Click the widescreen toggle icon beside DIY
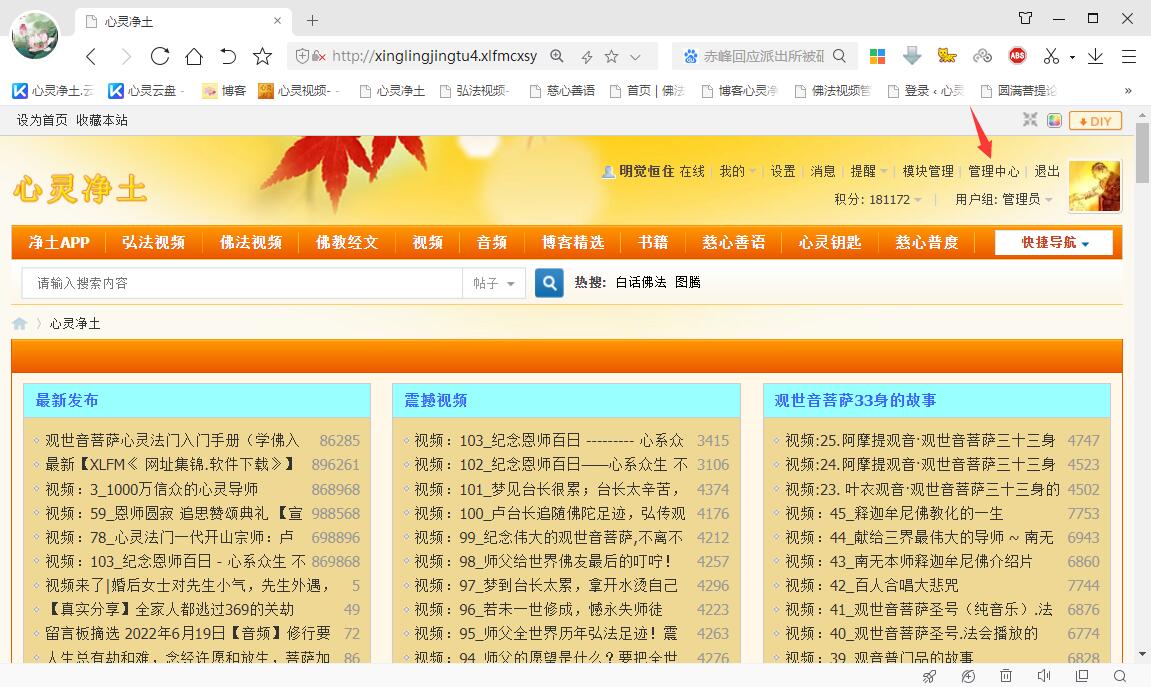 [x=1030, y=120]
